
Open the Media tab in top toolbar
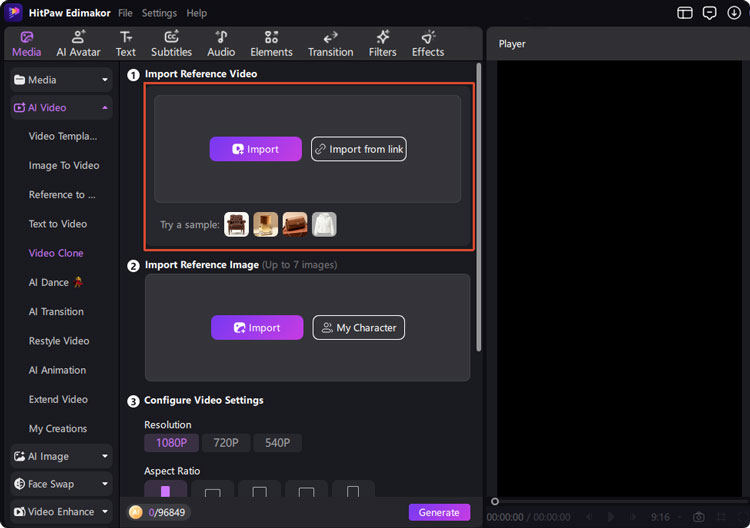coord(26,44)
